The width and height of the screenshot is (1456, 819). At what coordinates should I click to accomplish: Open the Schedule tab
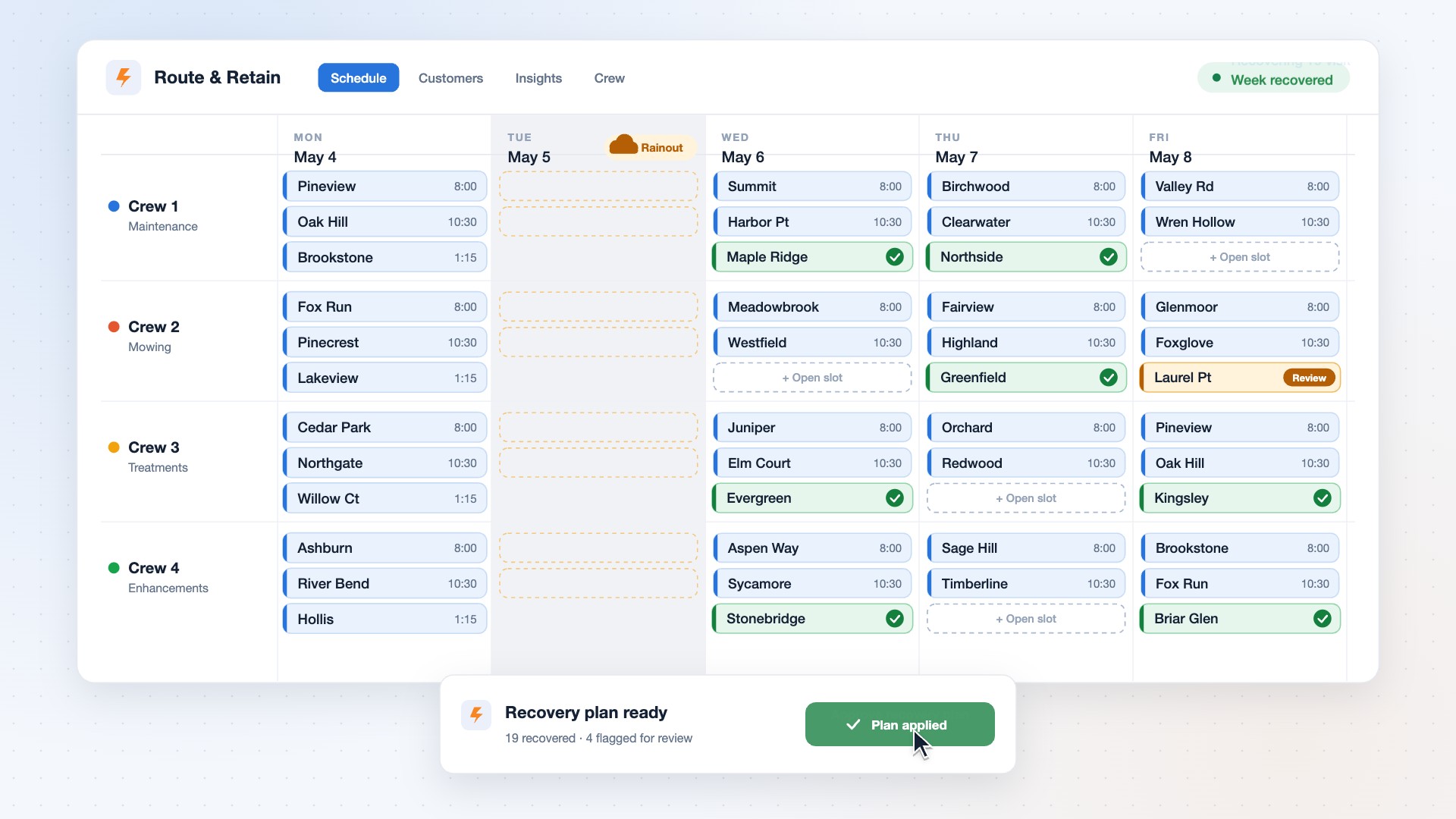(359, 78)
